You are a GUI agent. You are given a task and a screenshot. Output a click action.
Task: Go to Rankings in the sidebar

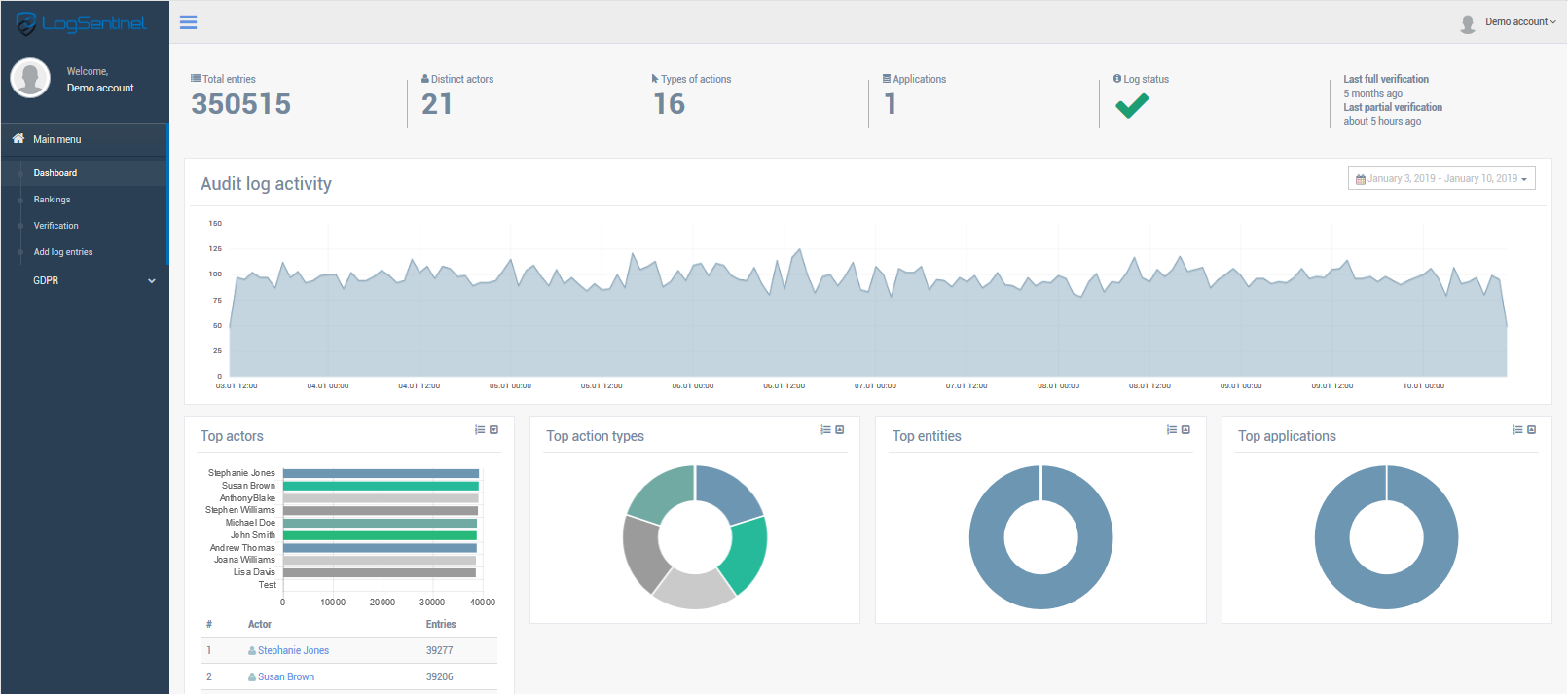(53, 200)
